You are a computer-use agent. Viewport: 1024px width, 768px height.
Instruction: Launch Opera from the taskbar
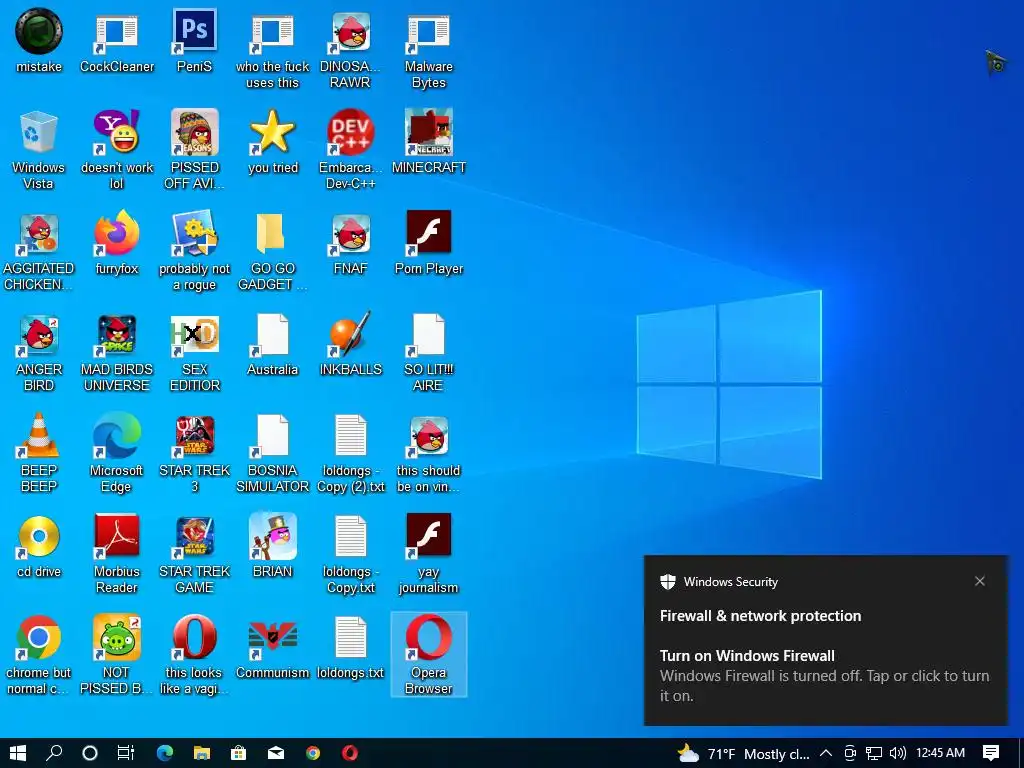click(350, 753)
